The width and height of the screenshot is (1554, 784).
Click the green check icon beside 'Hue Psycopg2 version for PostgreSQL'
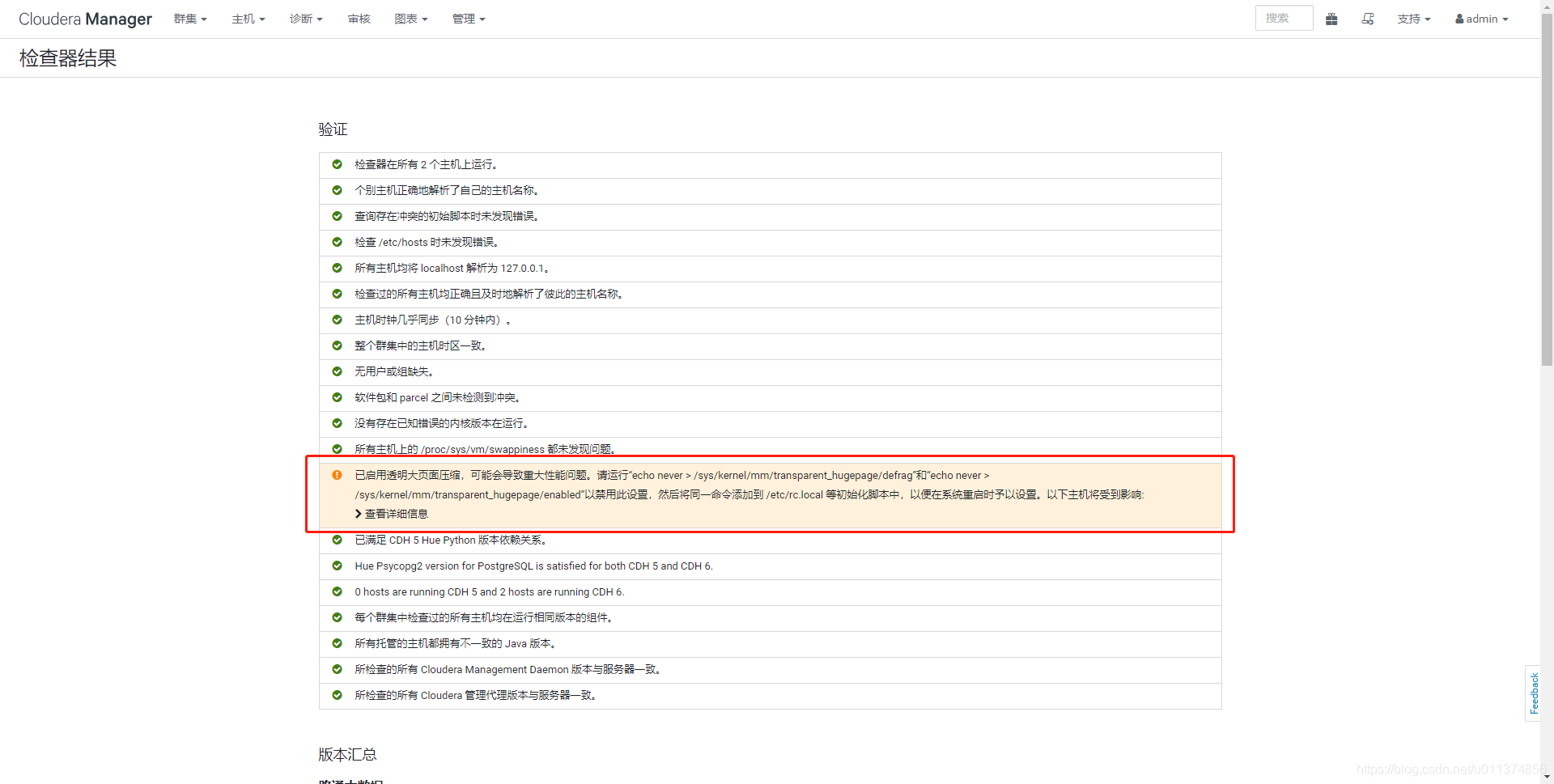click(x=337, y=566)
